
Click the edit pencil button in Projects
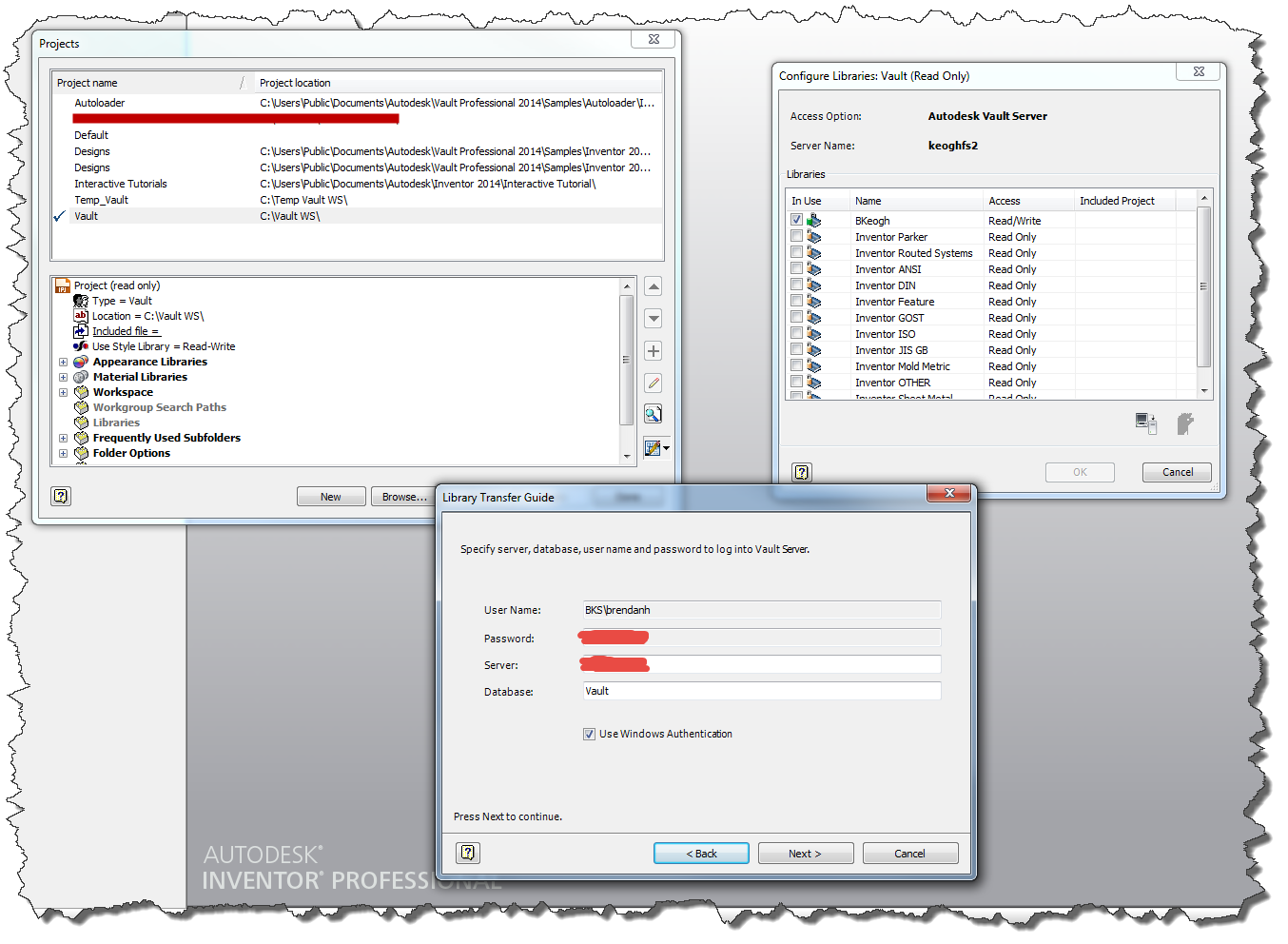pyautogui.click(x=654, y=383)
